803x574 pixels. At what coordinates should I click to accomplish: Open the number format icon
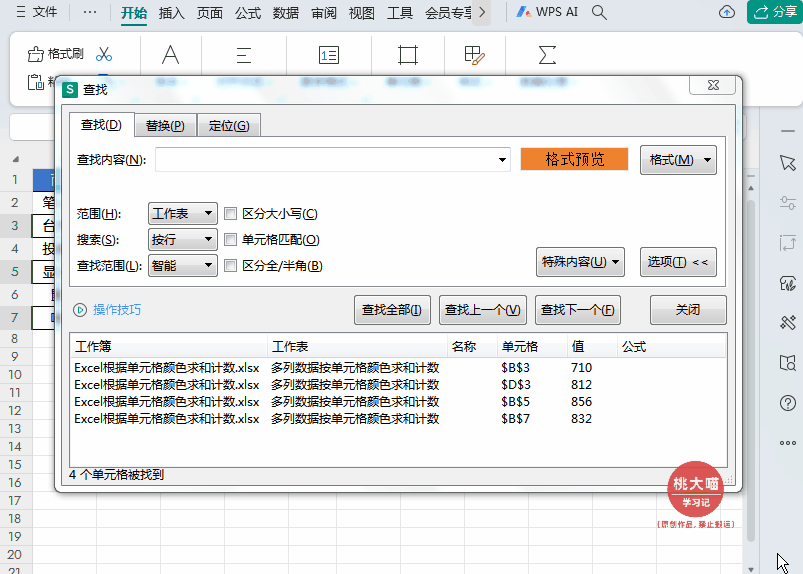point(329,55)
